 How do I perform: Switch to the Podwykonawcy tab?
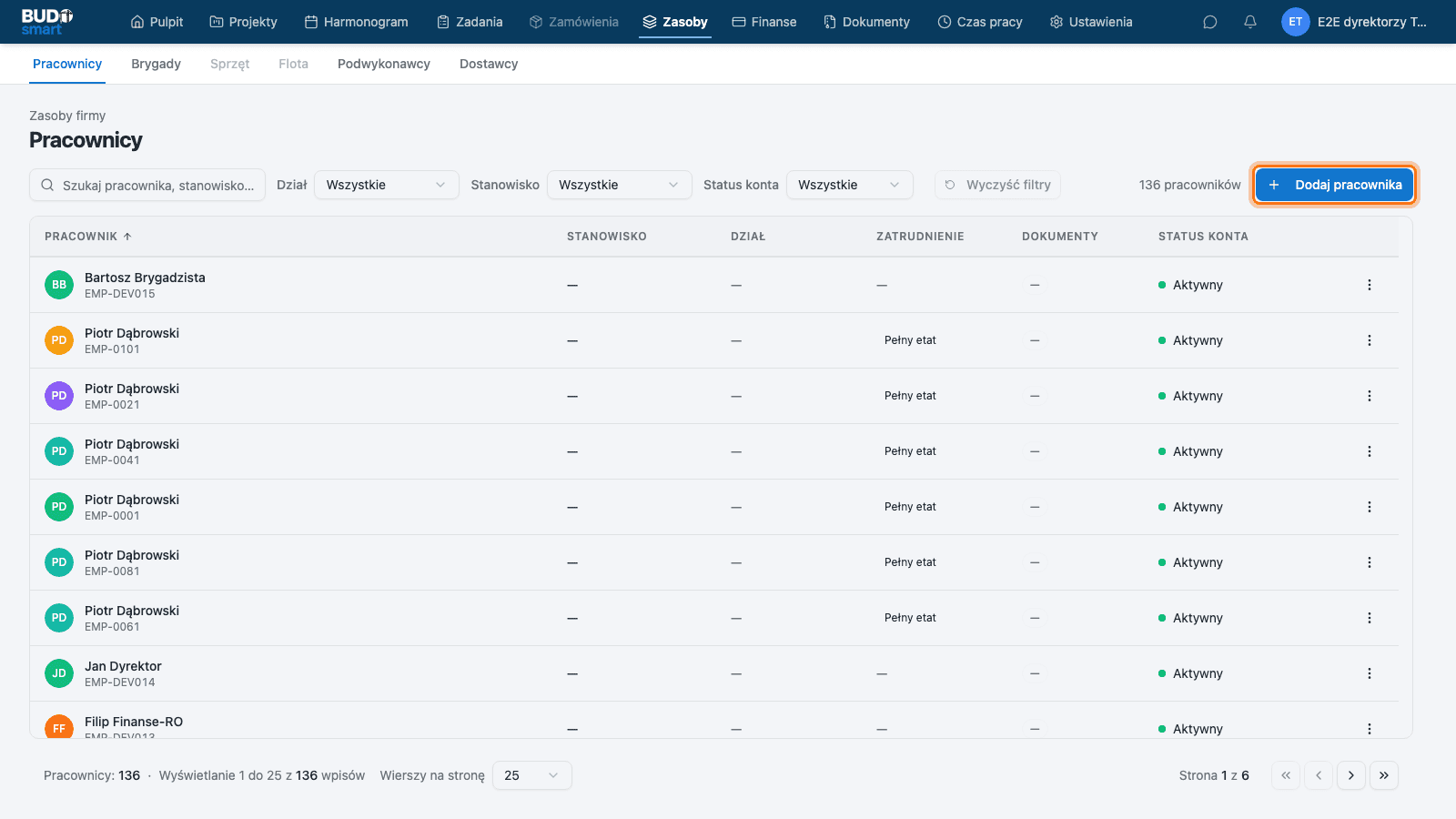tap(384, 64)
